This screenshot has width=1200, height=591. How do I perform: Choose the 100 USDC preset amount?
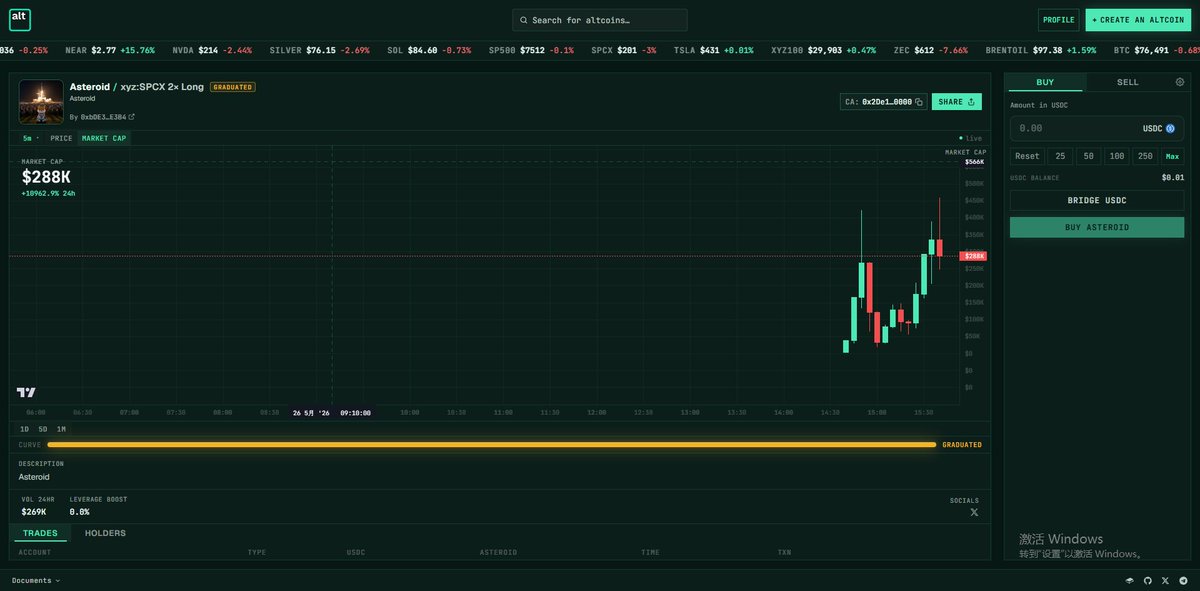click(1117, 156)
